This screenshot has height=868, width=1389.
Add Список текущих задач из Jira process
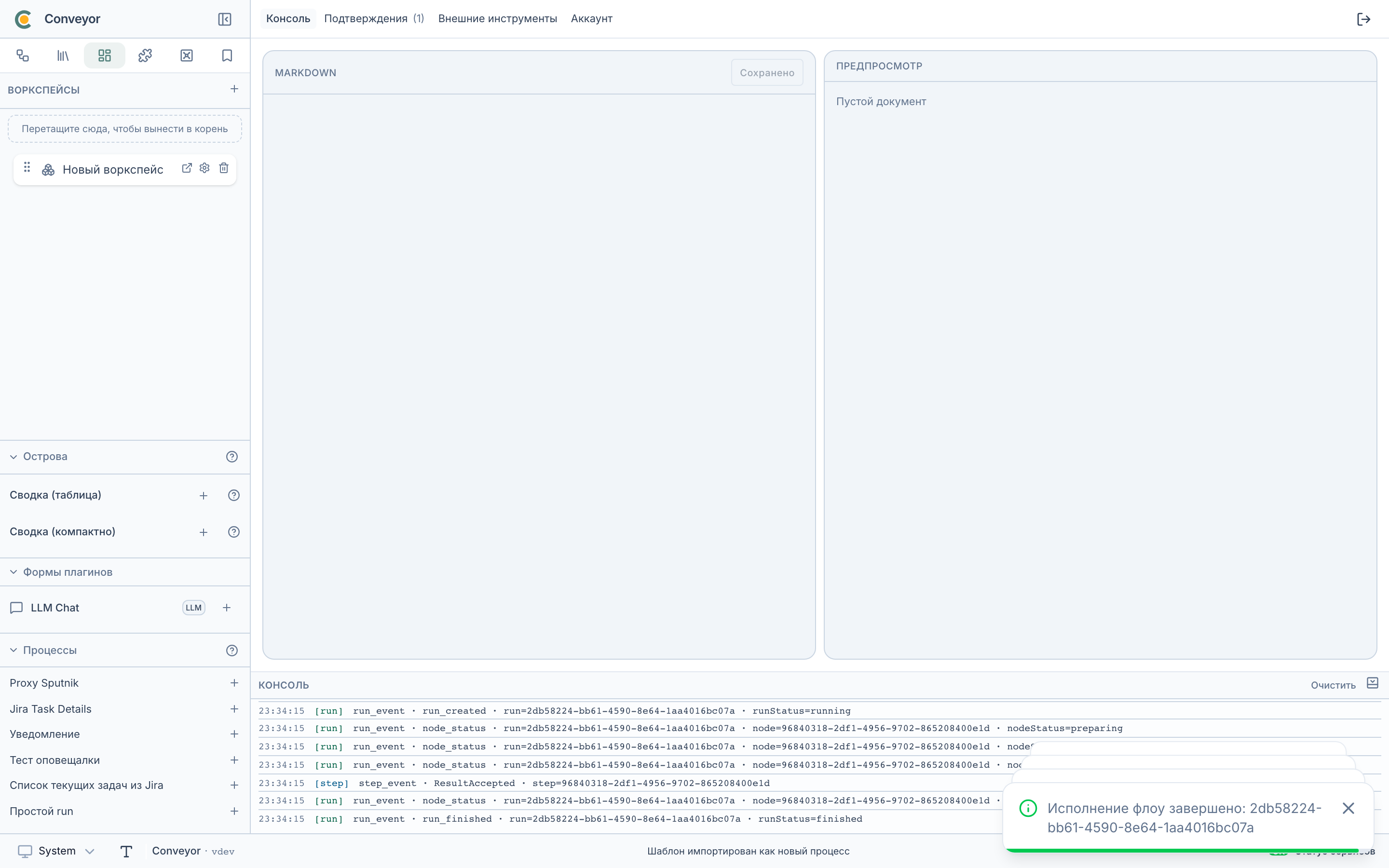[234, 786]
